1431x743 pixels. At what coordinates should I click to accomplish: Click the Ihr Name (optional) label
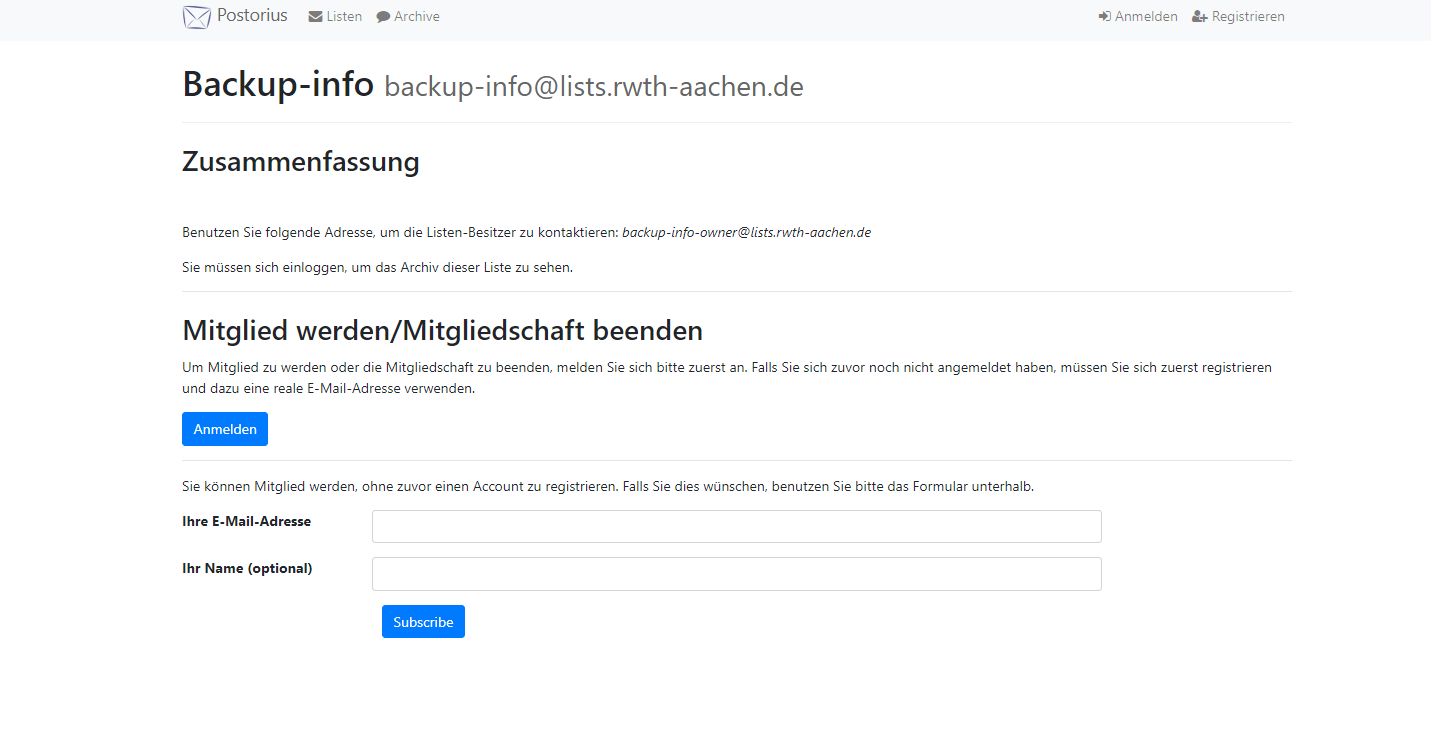tap(247, 569)
